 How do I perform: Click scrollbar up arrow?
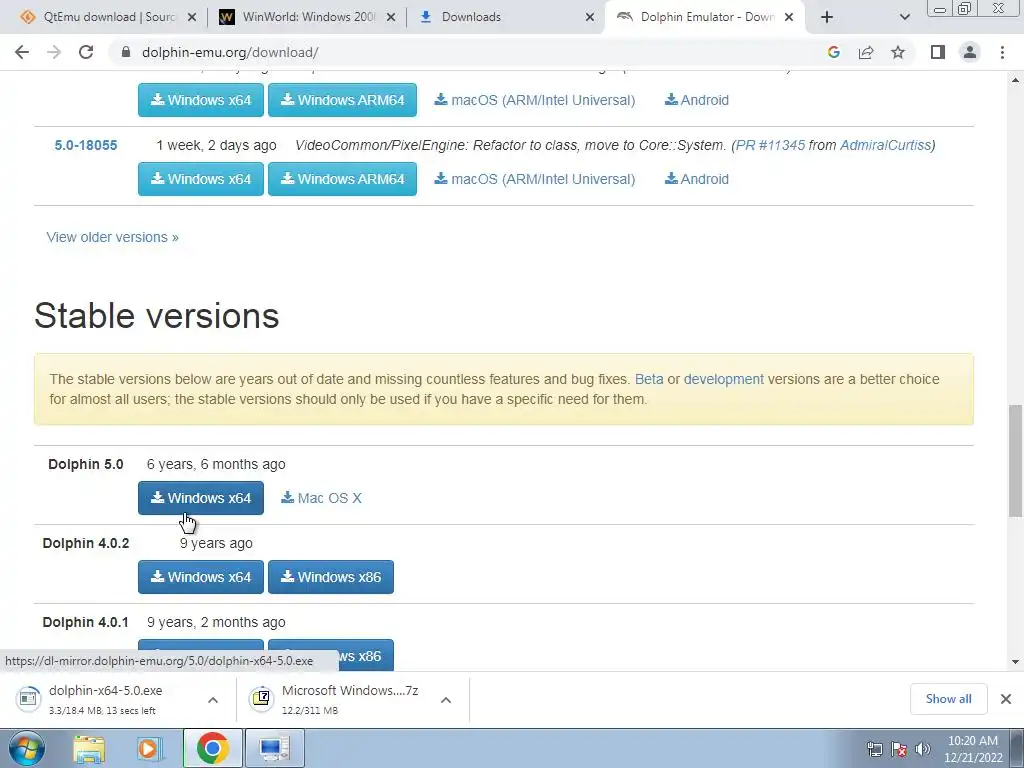click(x=1016, y=80)
